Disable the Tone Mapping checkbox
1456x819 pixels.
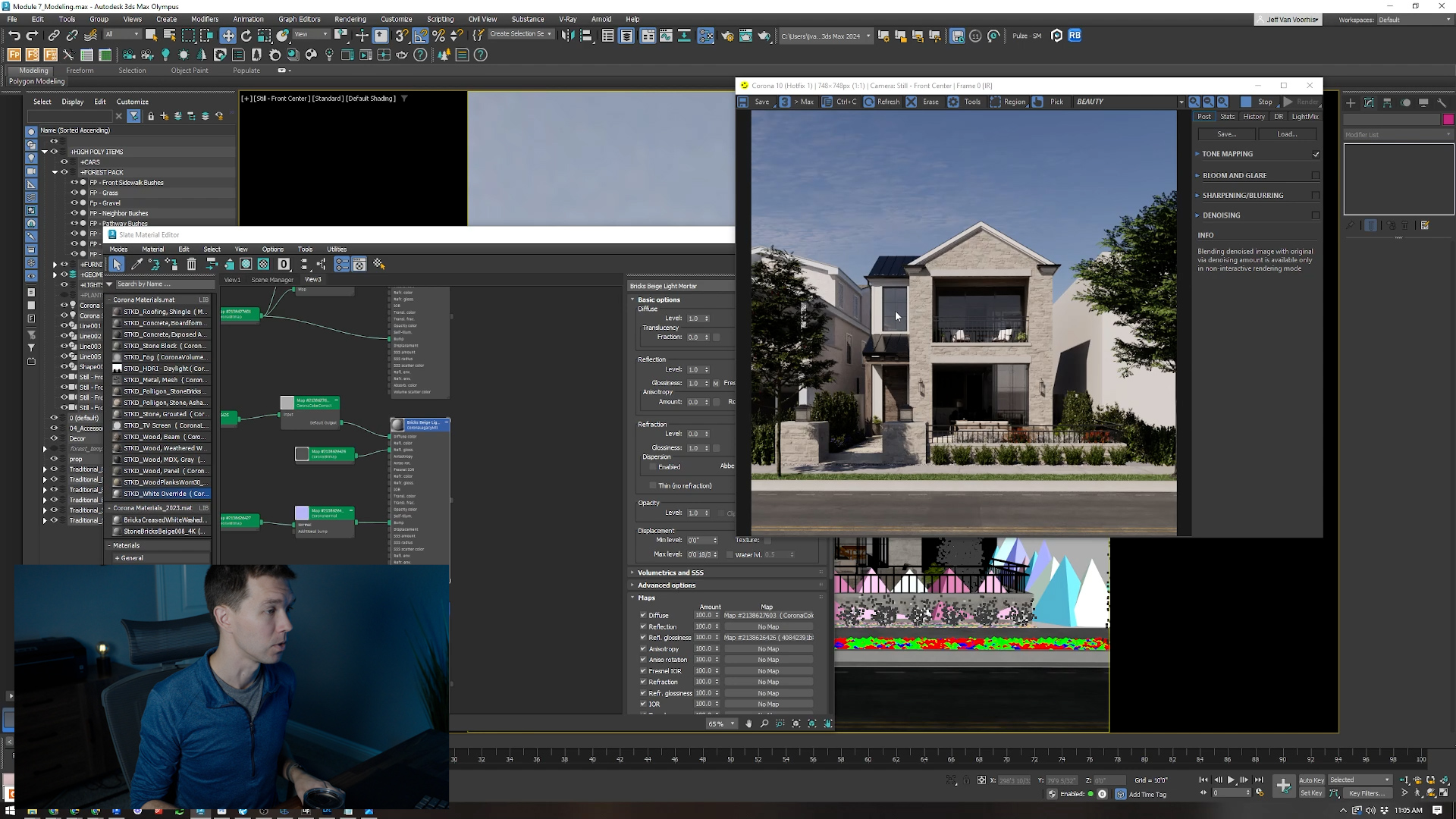[1316, 154]
